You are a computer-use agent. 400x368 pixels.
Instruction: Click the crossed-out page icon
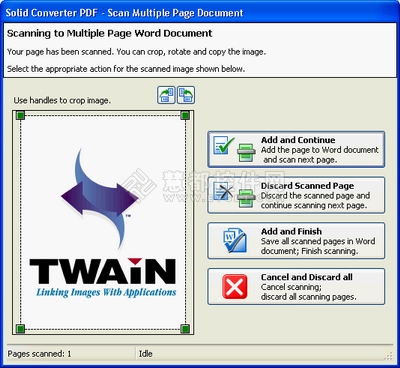pos(223,191)
